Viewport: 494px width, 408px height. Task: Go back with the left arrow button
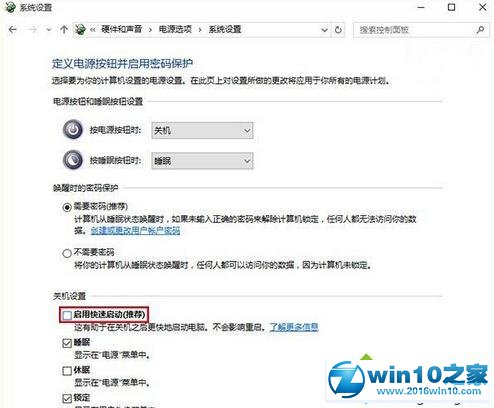point(13,30)
